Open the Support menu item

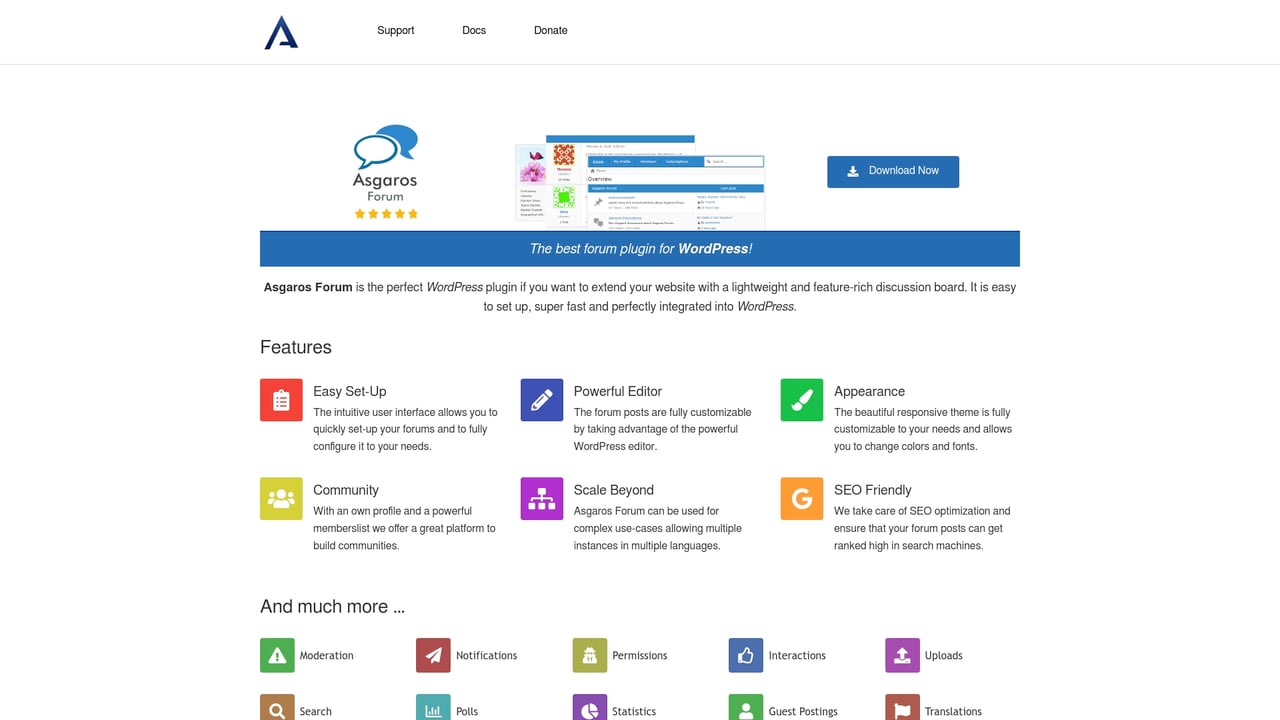[x=395, y=30]
